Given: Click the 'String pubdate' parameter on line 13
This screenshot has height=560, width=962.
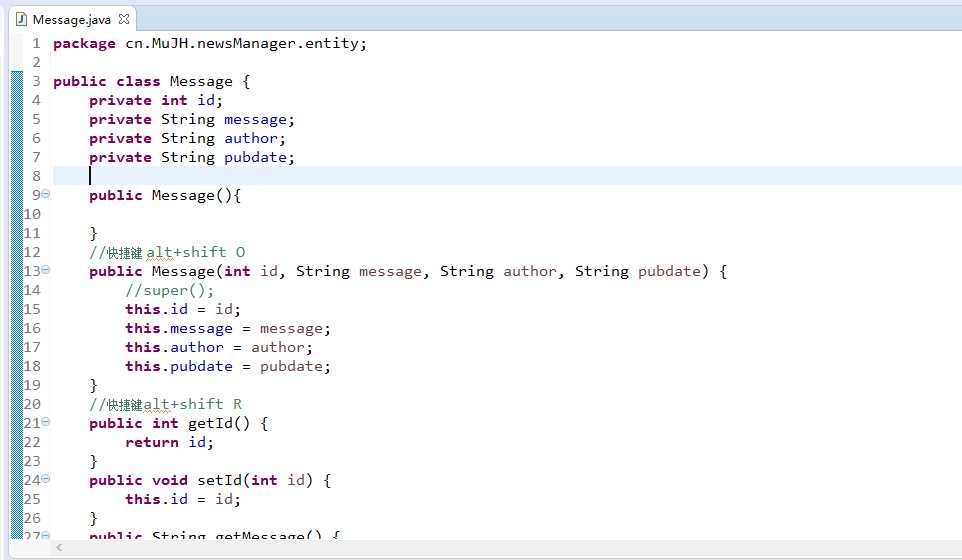Looking at the screenshot, I should (x=638, y=271).
